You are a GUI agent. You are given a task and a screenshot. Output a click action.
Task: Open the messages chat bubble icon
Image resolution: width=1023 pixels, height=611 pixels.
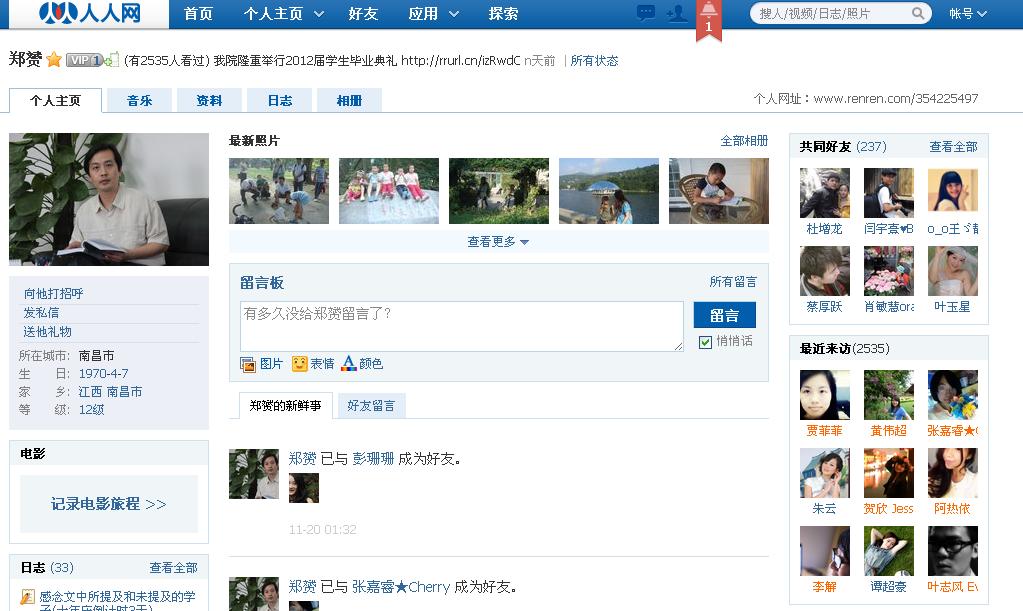tap(646, 13)
